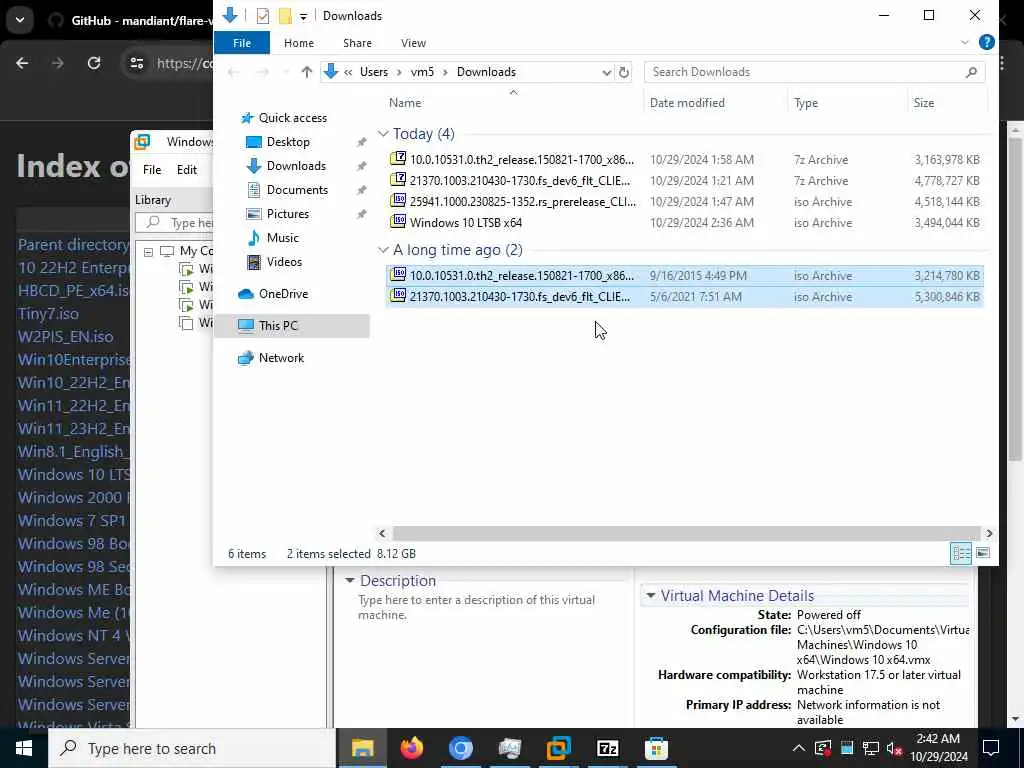Select the Windows 10 LTSB x64 file
This screenshot has height=768, width=1024.
[x=684, y=223]
